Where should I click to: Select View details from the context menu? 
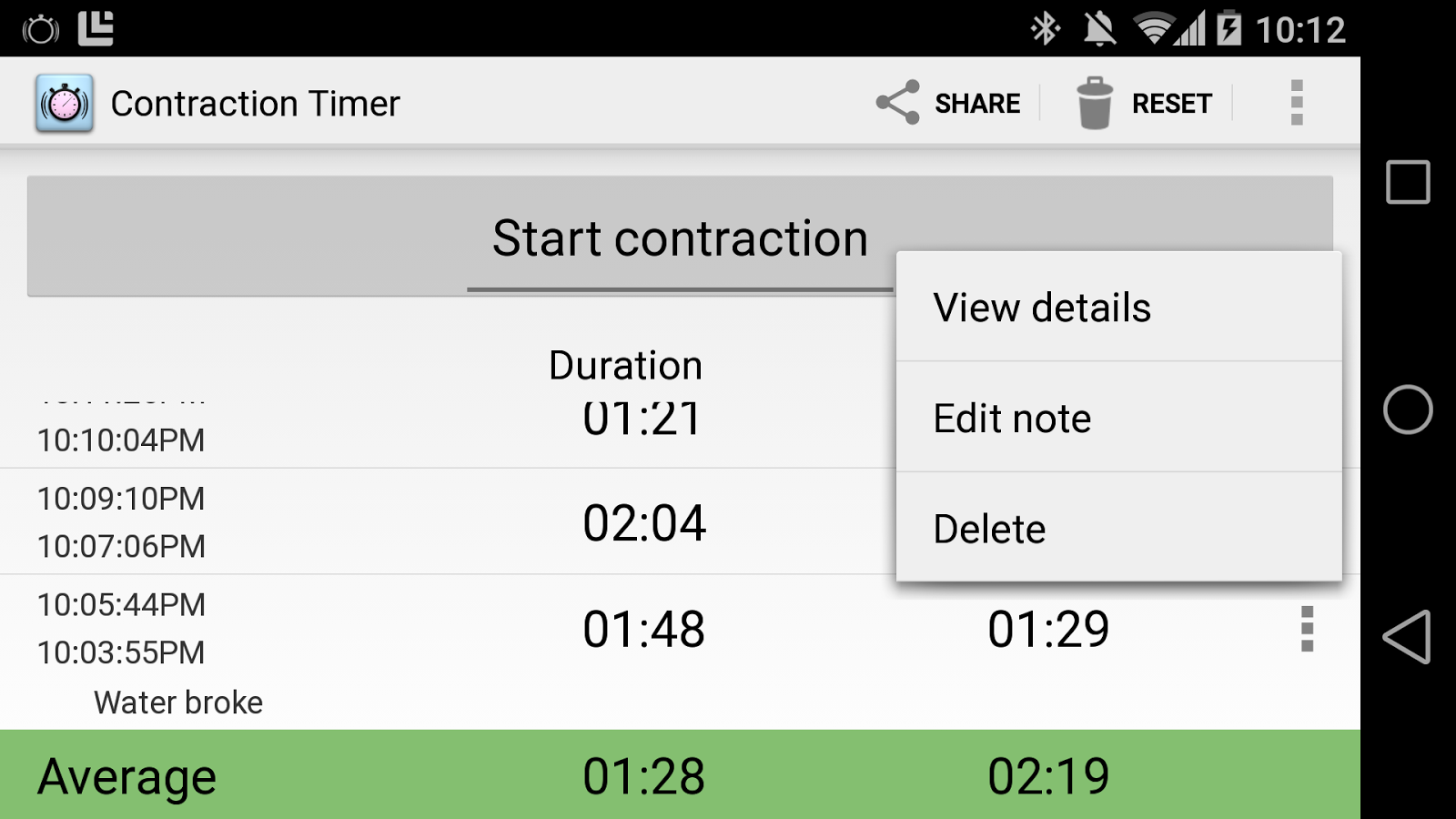(x=1041, y=307)
